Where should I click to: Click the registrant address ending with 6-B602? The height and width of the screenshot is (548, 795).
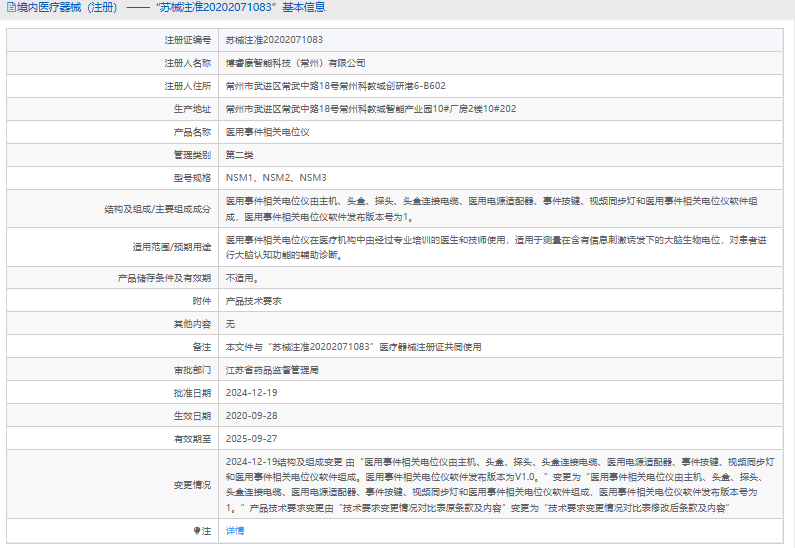click(336, 86)
